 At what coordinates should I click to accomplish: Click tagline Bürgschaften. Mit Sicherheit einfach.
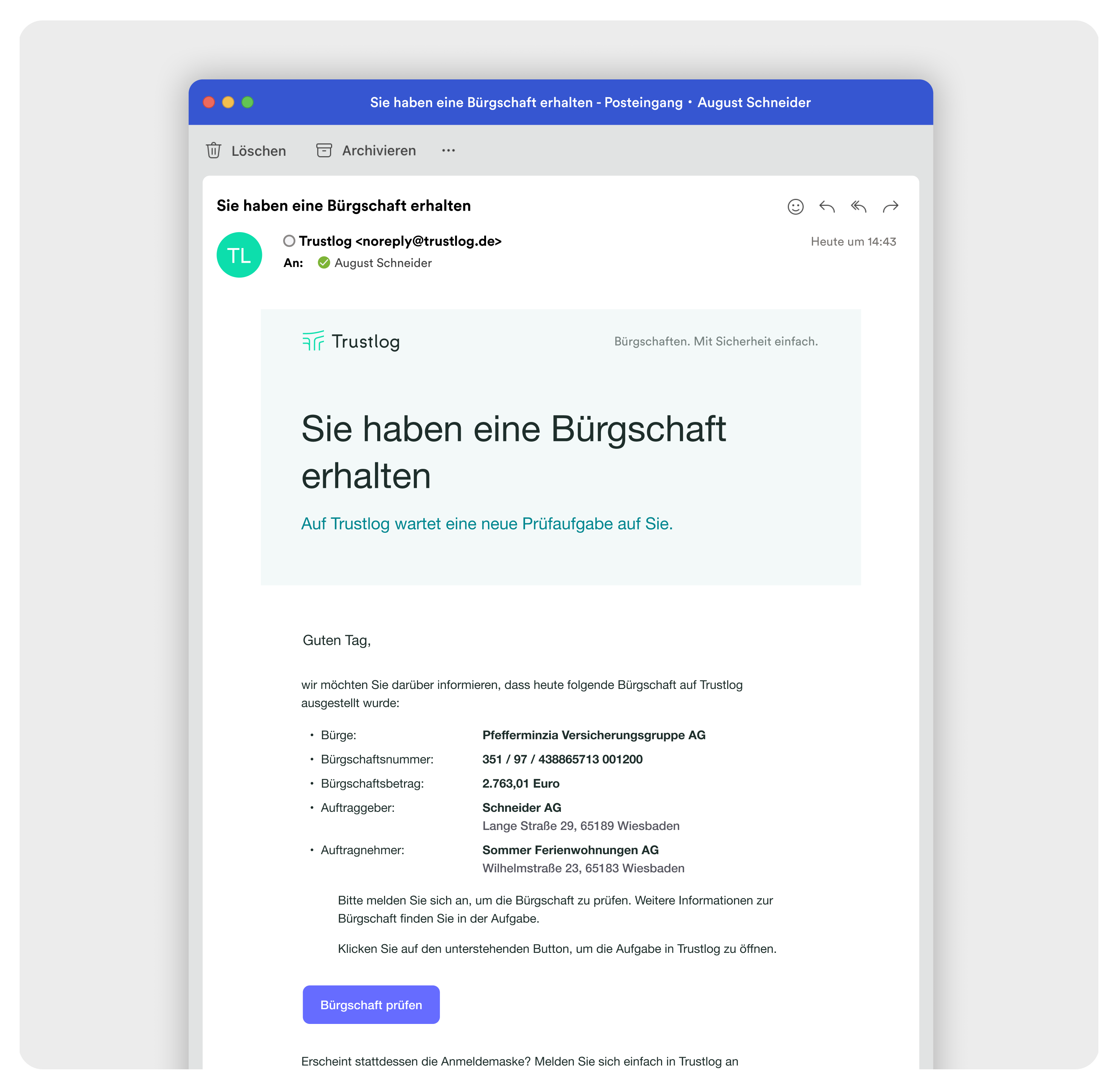(x=716, y=341)
